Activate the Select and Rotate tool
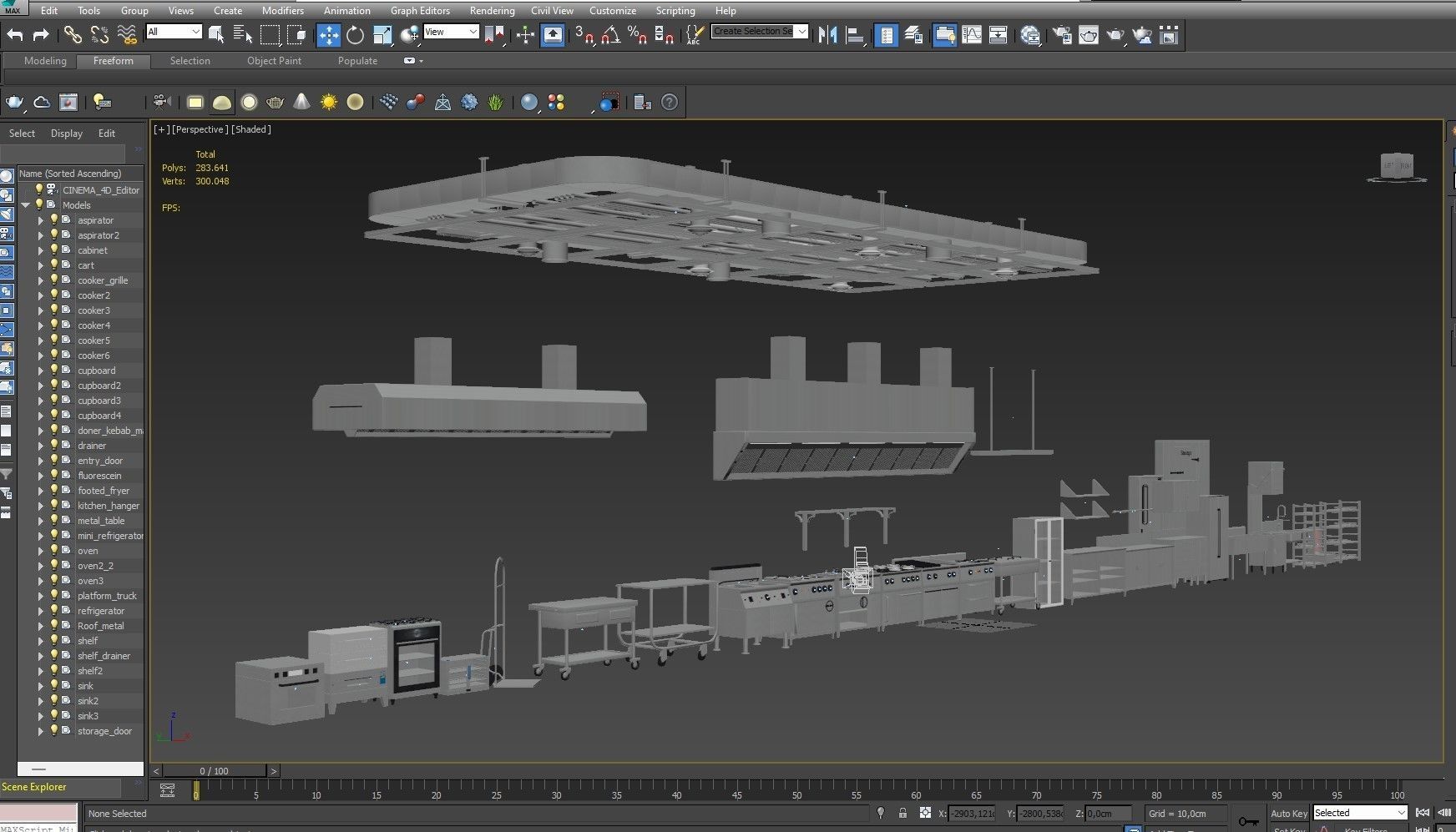The image size is (1456, 832). tap(355, 35)
